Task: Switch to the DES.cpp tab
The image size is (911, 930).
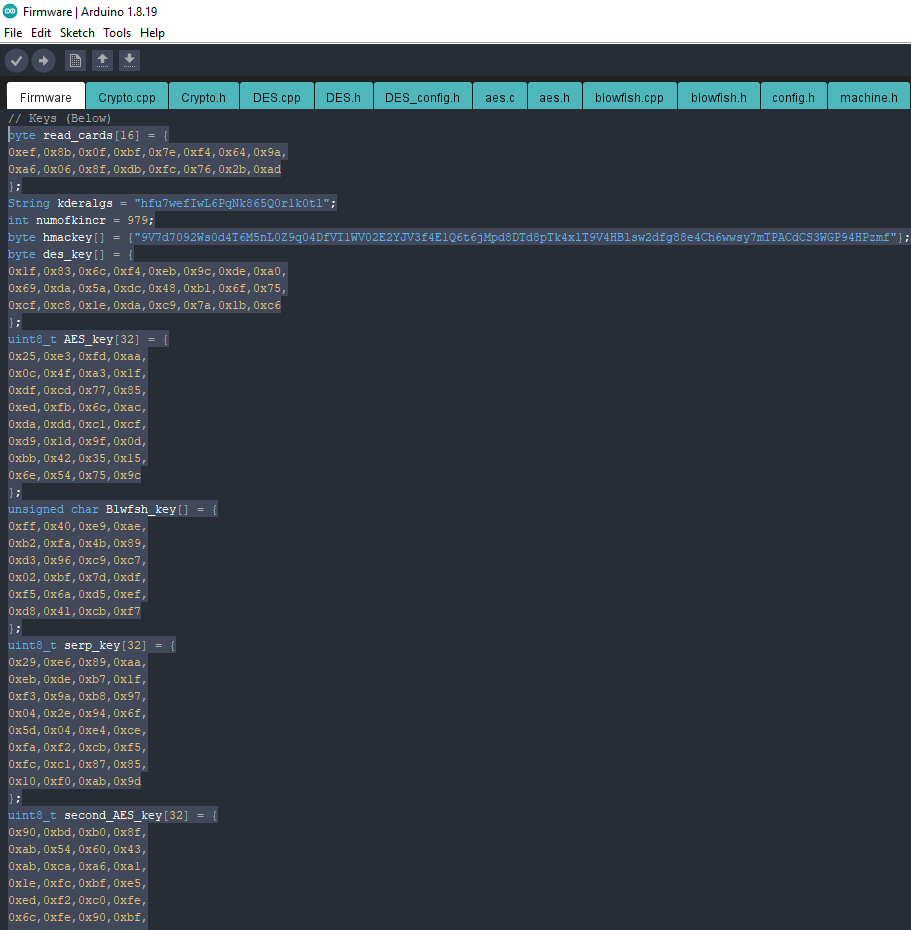Action: pyautogui.click(x=276, y=97)
